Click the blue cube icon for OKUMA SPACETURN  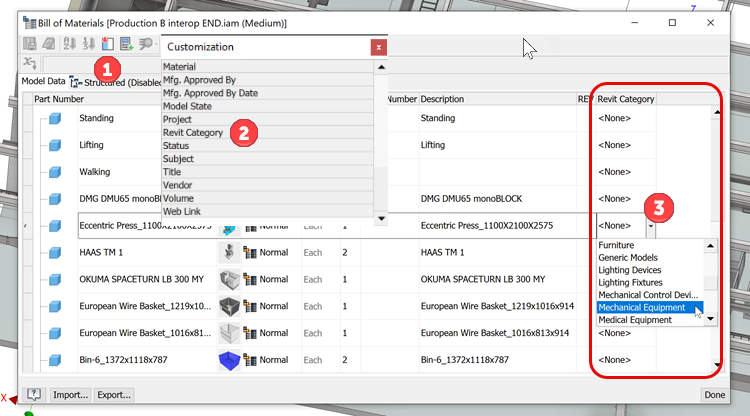point(55,279)
